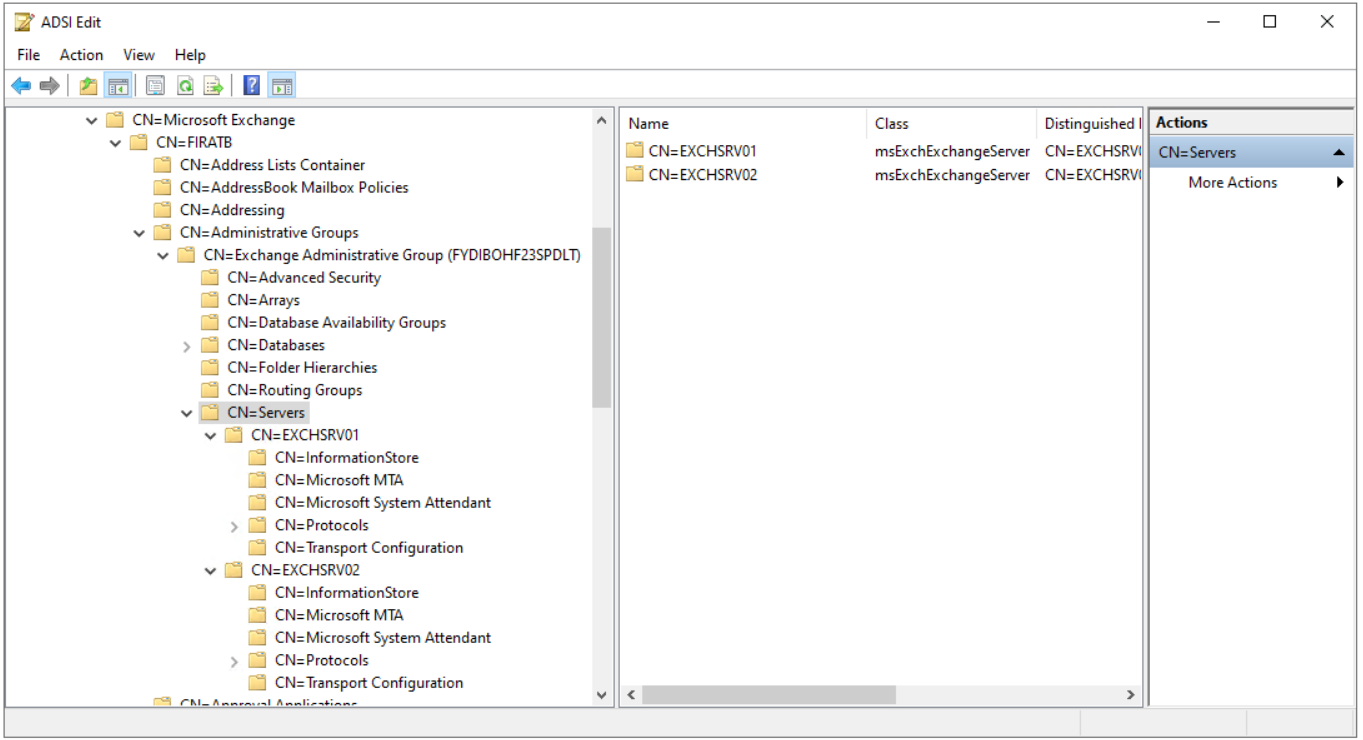Open More Actions in Actions pane

(1252, 182)
